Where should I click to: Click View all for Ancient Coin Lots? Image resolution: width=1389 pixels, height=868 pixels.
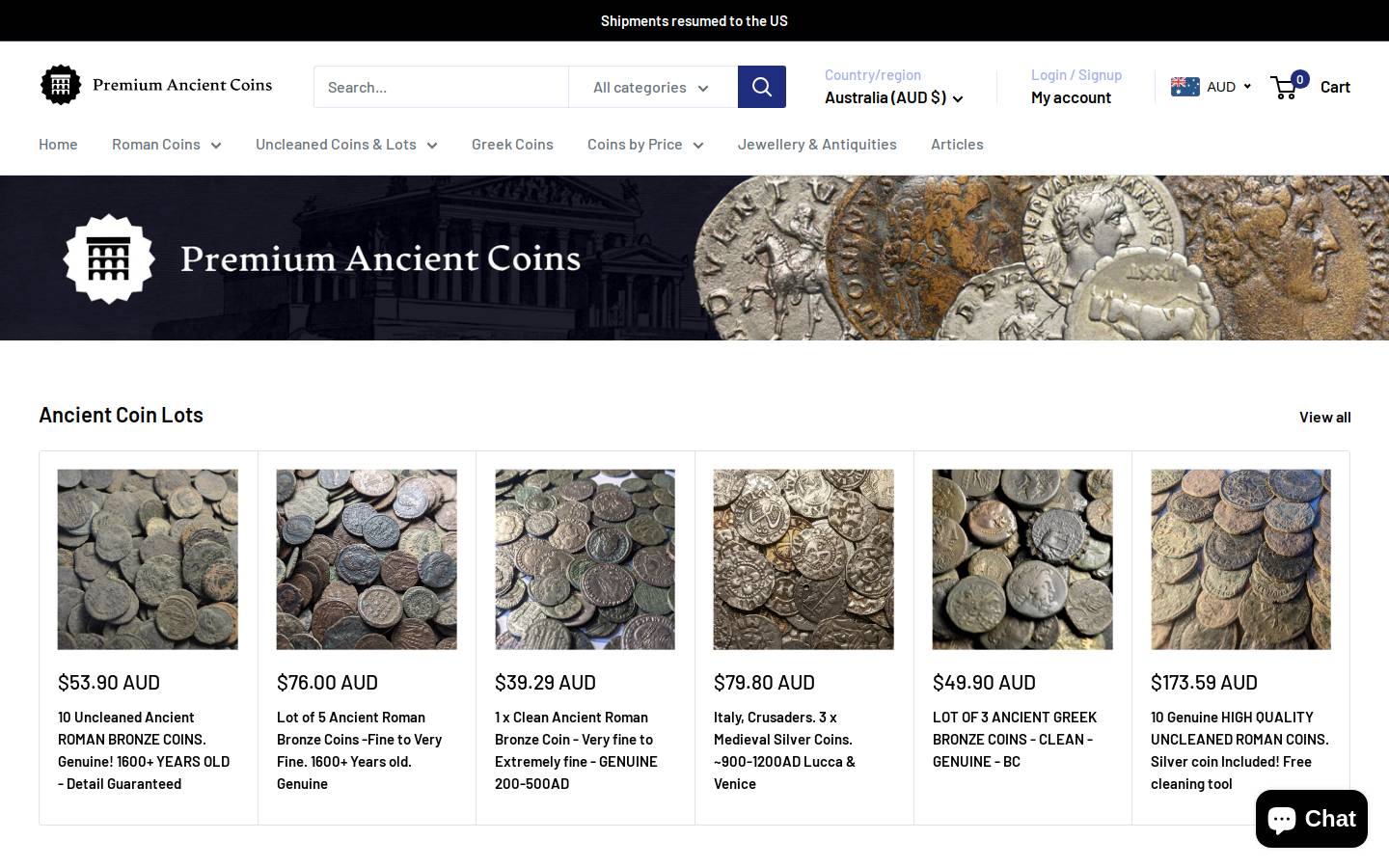pyautogui.click(x=1324, y=417)
